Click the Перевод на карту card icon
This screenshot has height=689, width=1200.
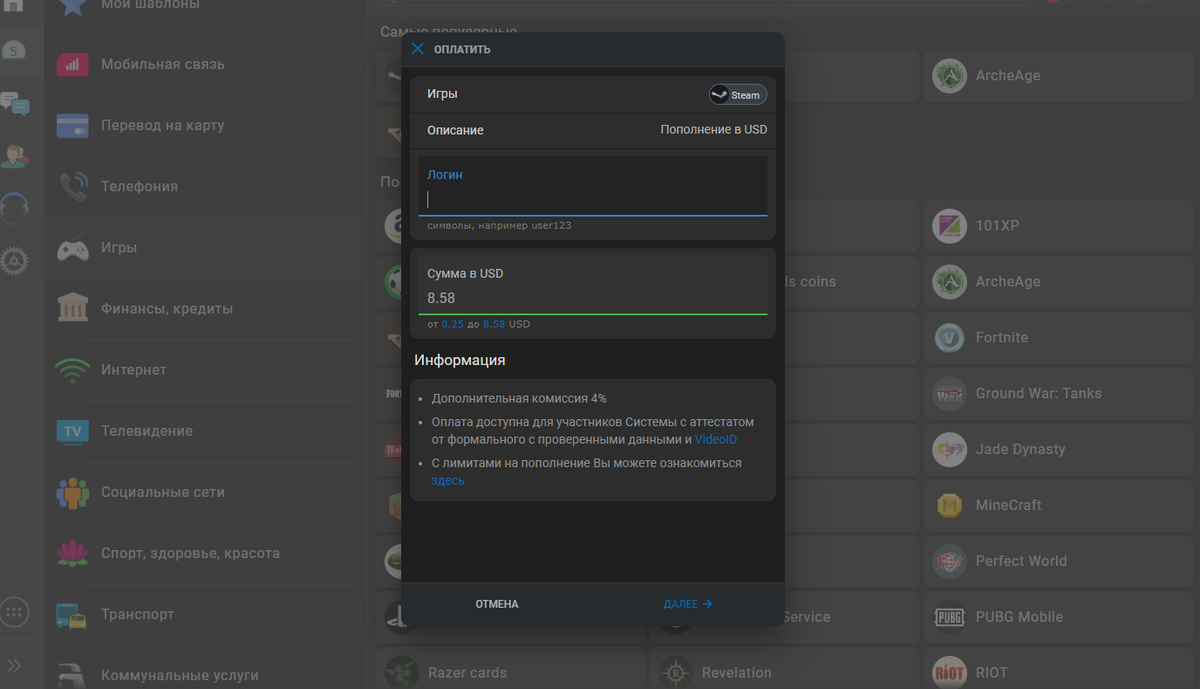click(73, 126)
